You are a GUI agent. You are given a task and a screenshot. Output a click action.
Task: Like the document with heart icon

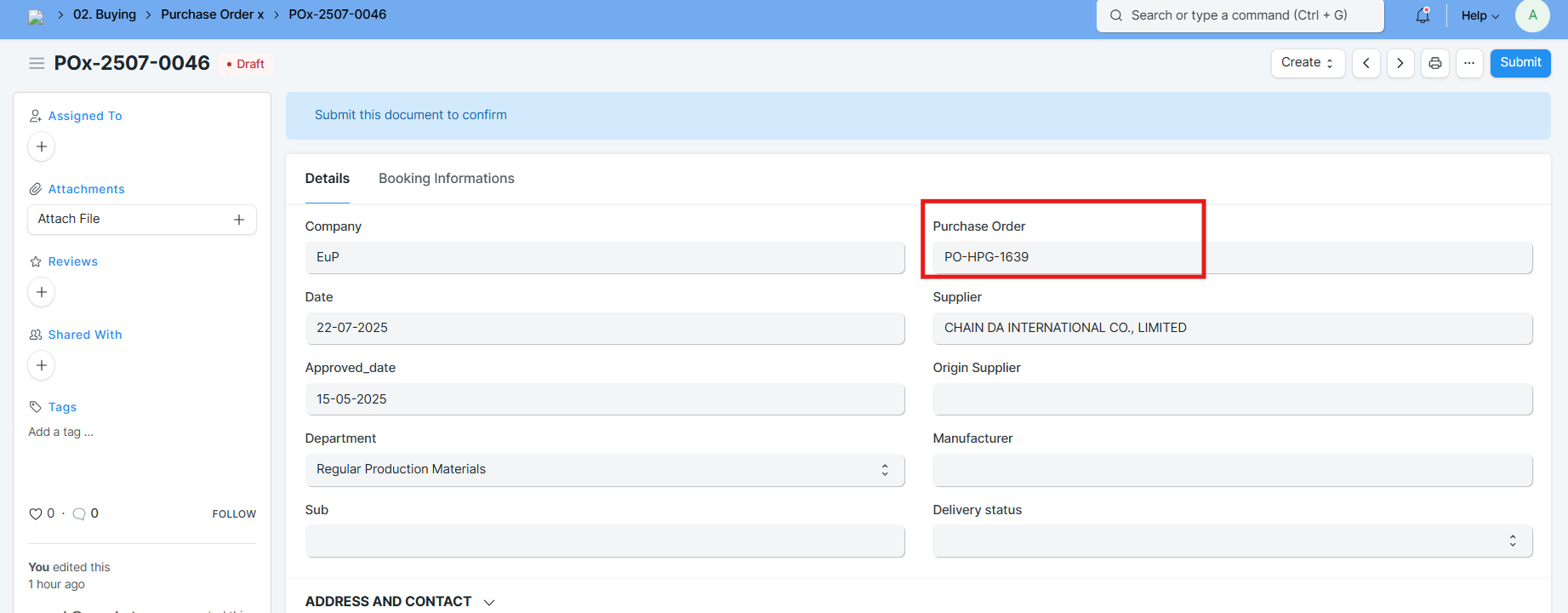point(36,513)
